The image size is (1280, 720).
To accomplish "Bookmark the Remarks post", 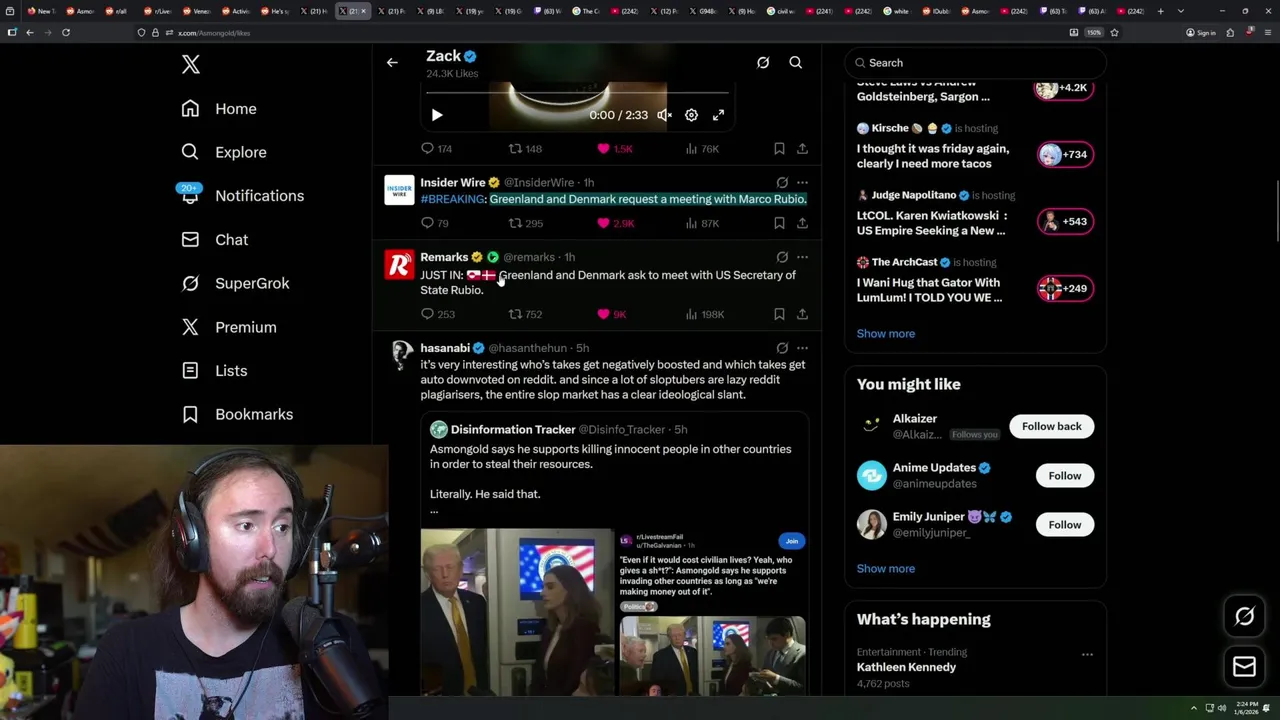I will point(779,314).
